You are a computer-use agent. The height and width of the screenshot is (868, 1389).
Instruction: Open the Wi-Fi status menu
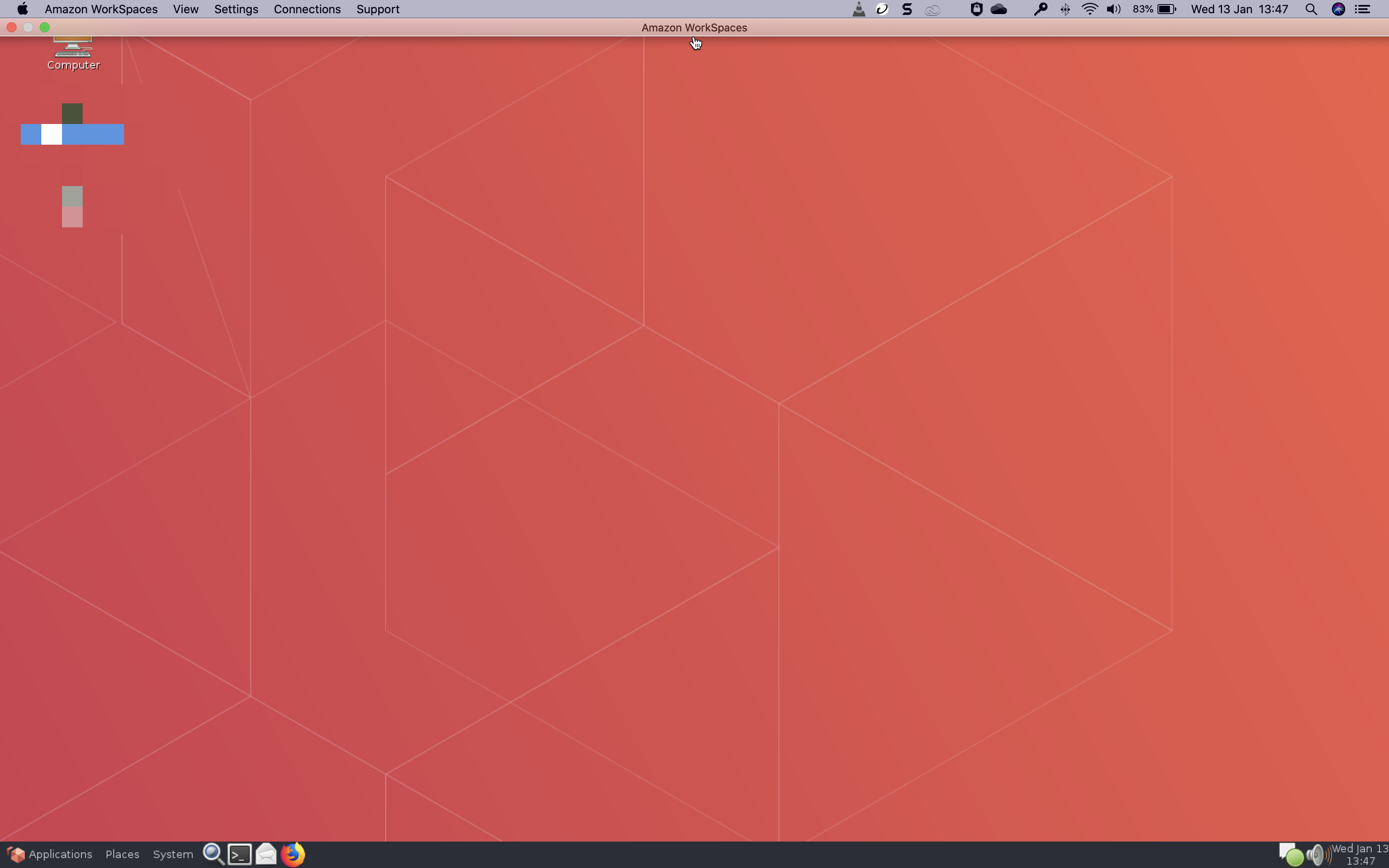[x=1089, y=9]
